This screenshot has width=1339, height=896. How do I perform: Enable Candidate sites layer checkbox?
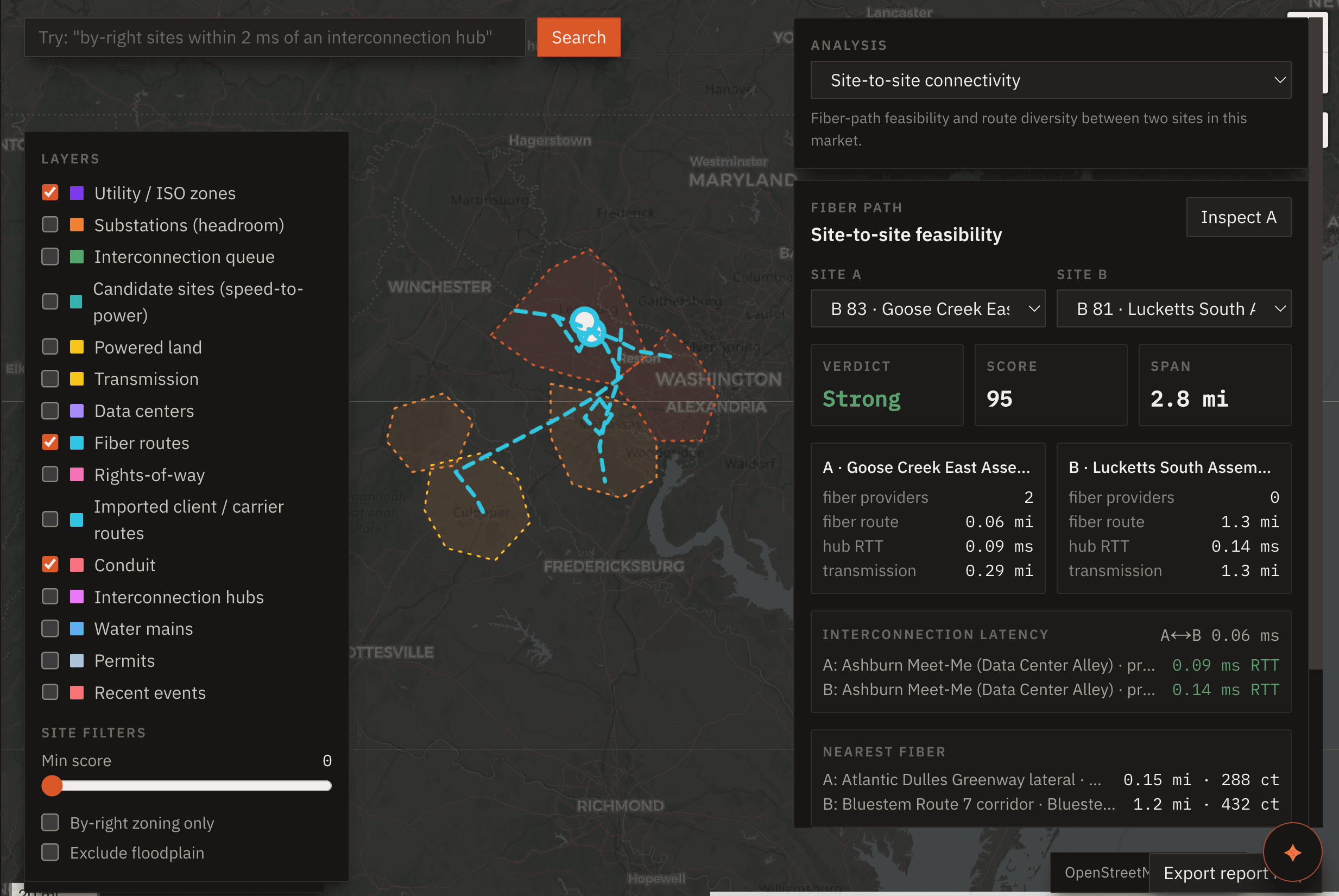(x=50, y=301)
